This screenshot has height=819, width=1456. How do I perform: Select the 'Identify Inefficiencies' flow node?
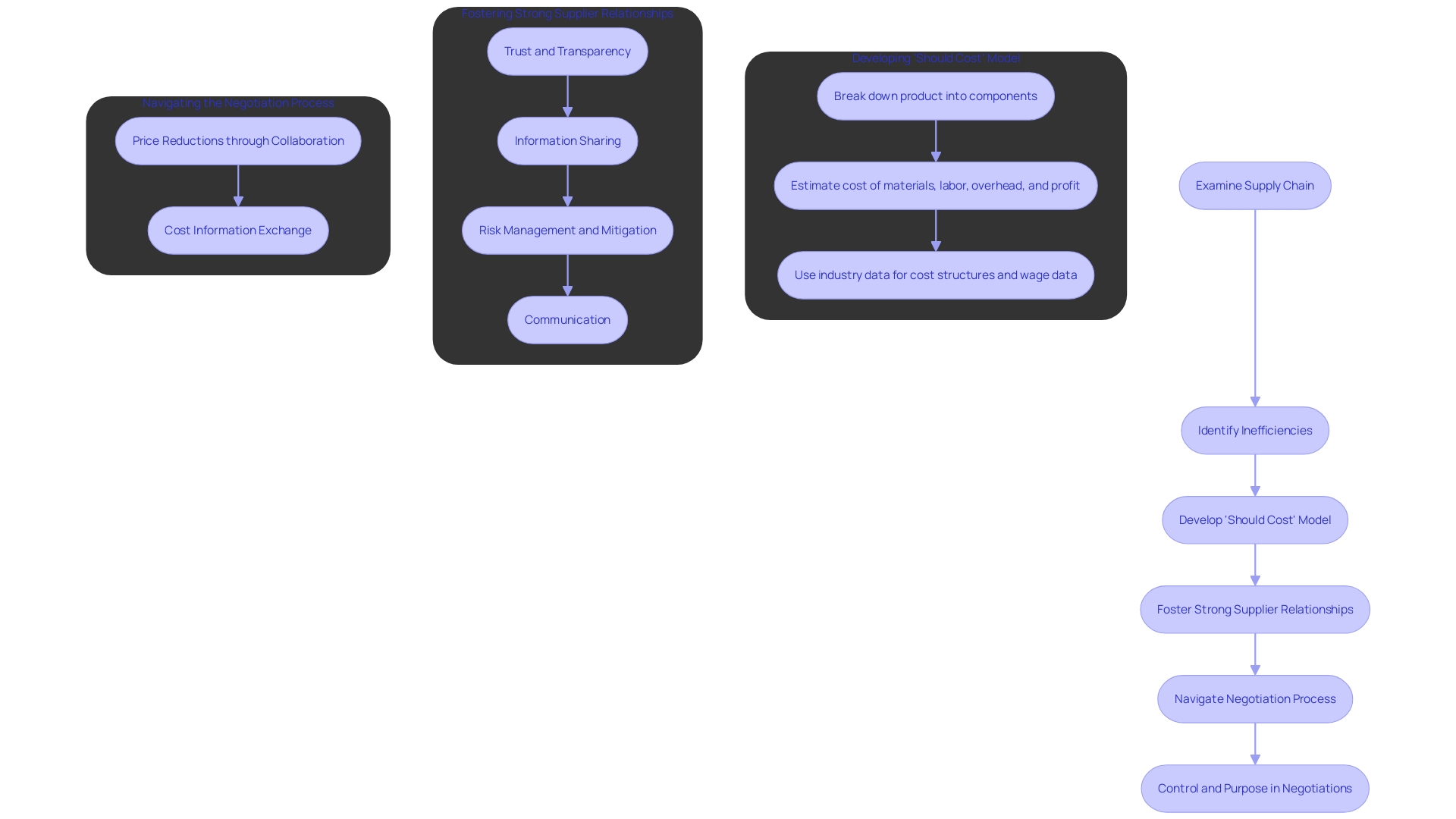tap(1255, 430)
